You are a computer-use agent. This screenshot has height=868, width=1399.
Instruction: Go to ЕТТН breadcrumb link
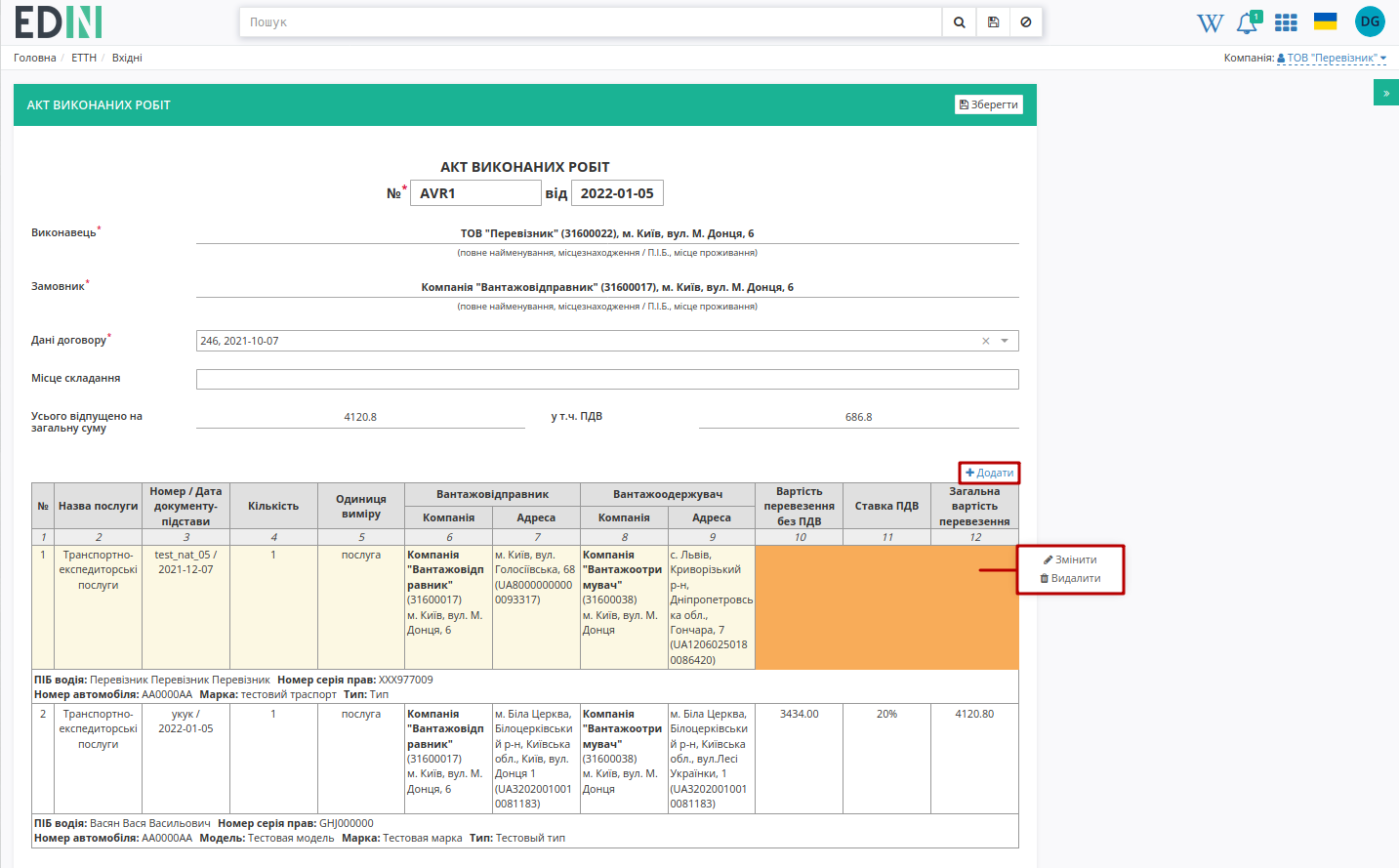pyautogui.click(x=84, y=58)
